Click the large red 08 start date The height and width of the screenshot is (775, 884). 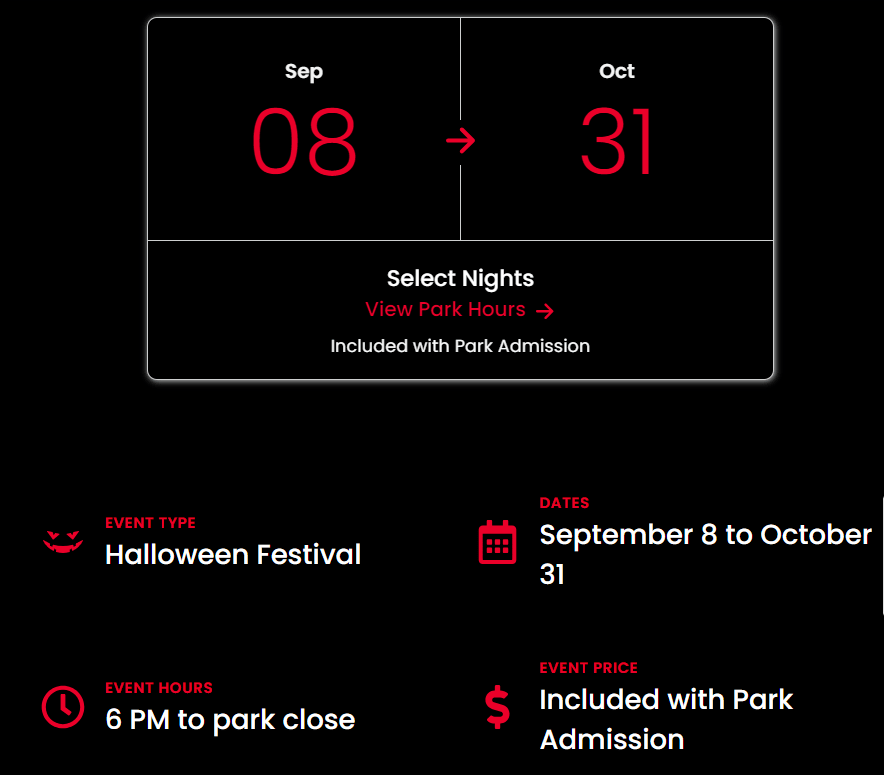click(x=304, y=142)
